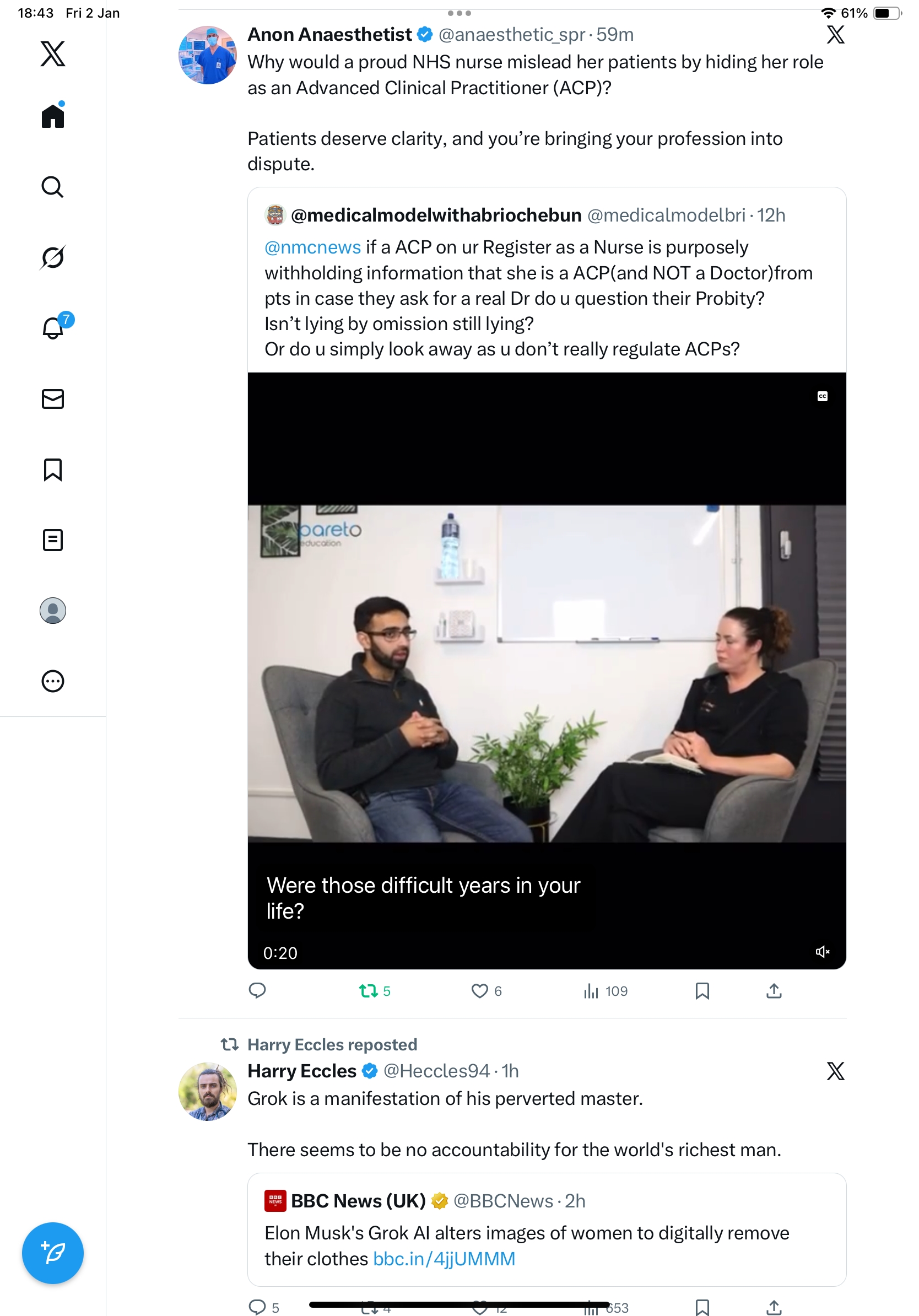Reply to Anon Anaesthetist's post
The width and height of the screenshot is (919, 1316).
click(257, 990)
